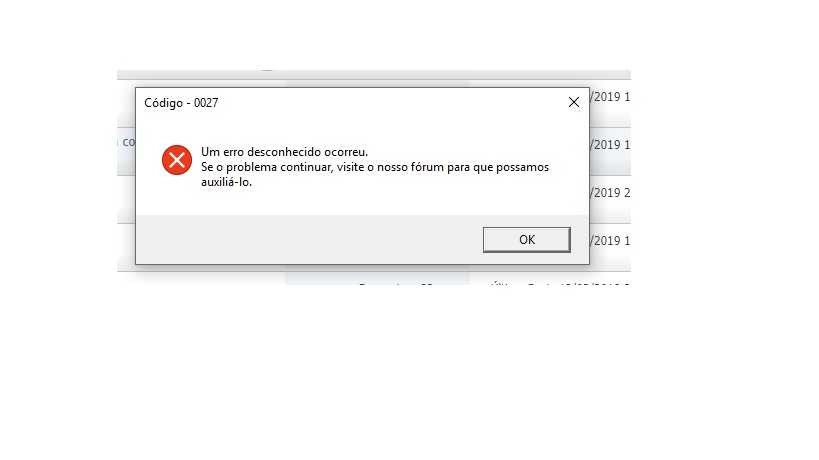Click the /2019 1 date in highlighted row
This screenshot has height=460, width=819.
[610, 145]
